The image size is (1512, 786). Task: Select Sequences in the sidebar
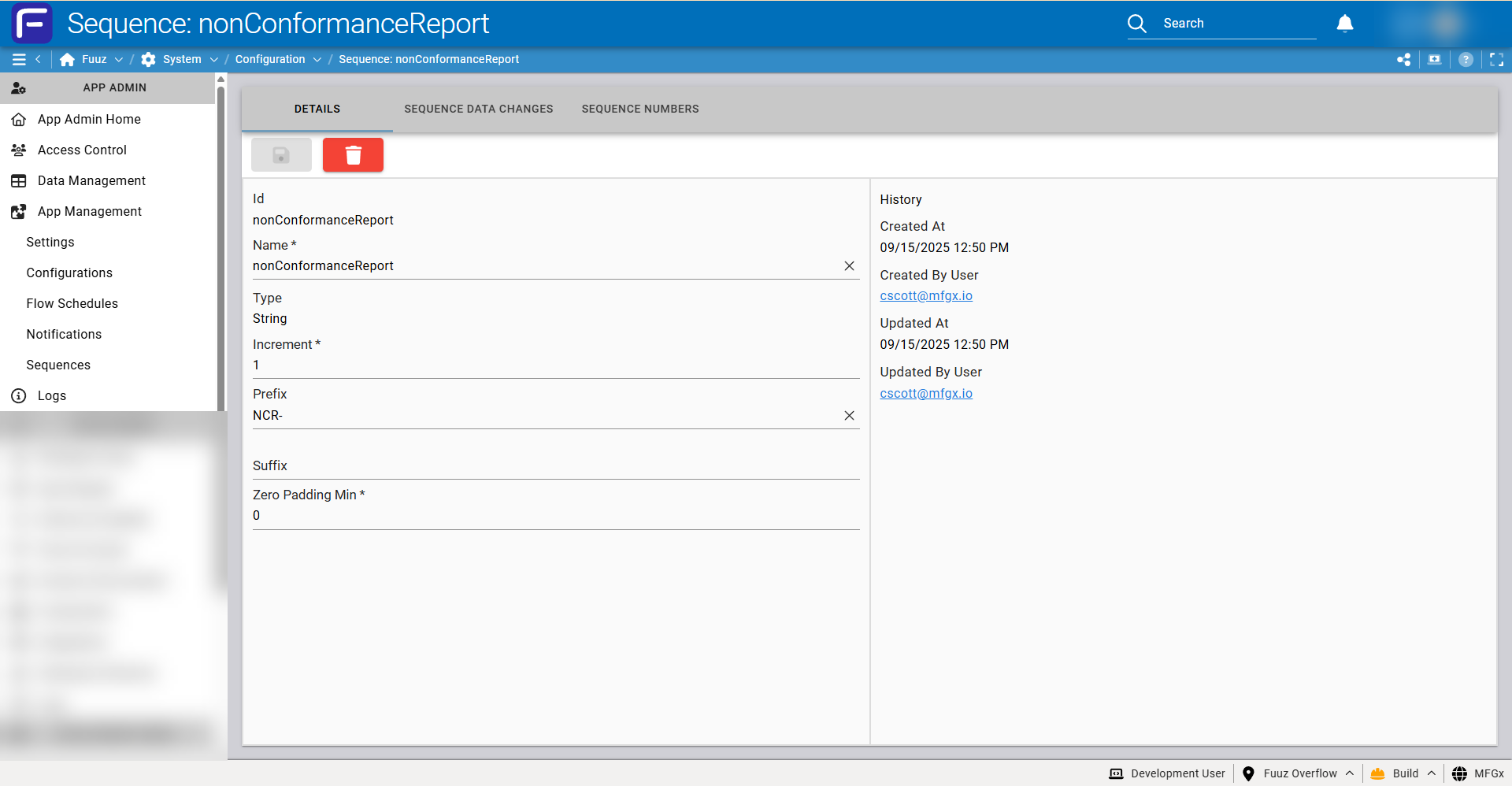click(x=58, y=365)
